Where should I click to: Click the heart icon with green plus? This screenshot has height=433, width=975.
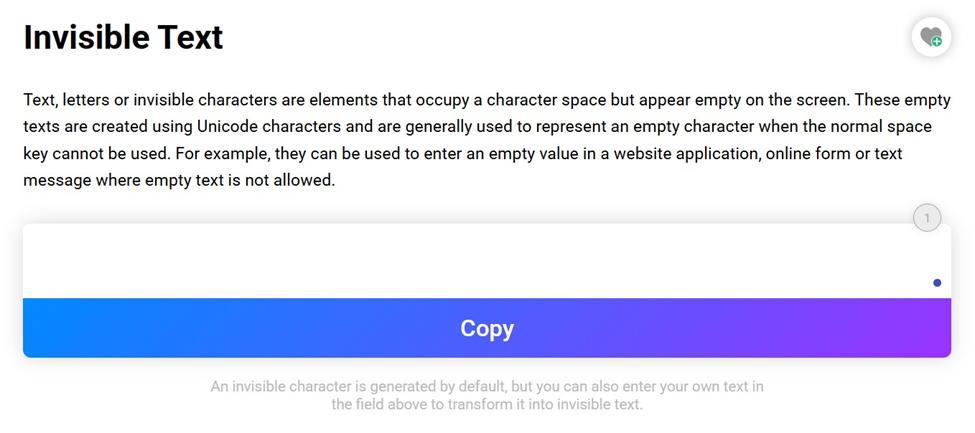click(x=930, y=37)
